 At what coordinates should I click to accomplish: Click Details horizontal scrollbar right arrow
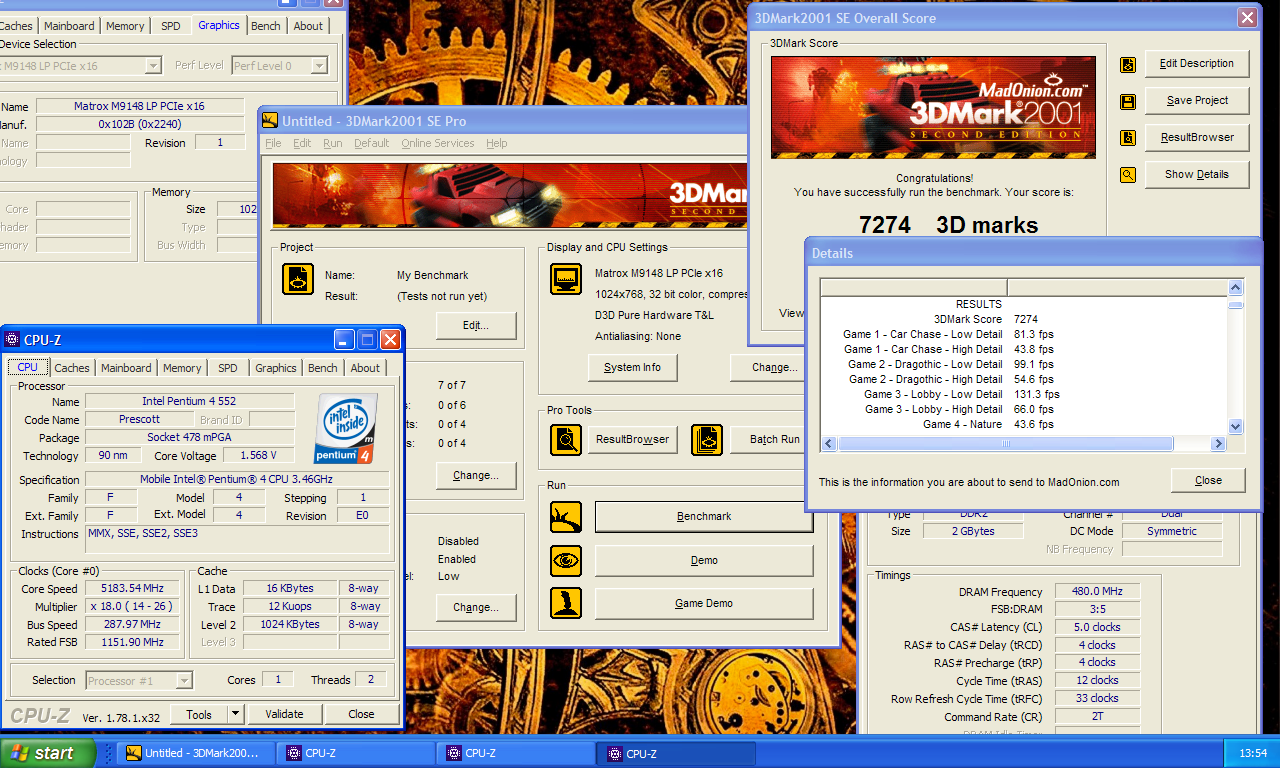click(x=1218, y=443)
